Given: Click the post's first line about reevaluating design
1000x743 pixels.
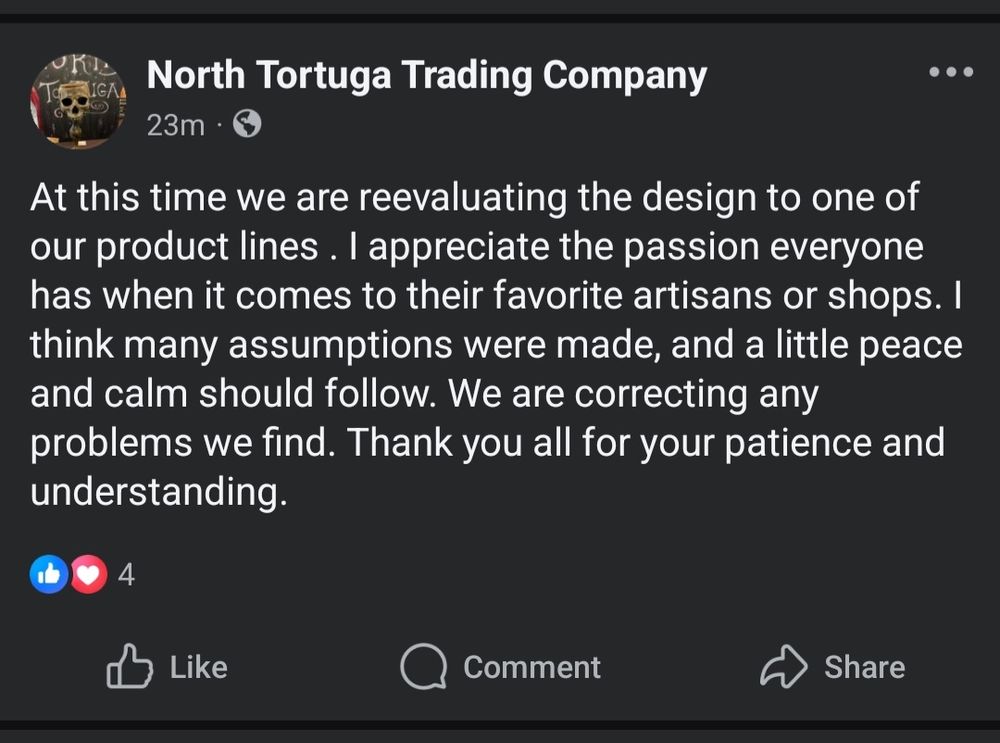Looking at the screenshot, I should (x=474, y=197).
